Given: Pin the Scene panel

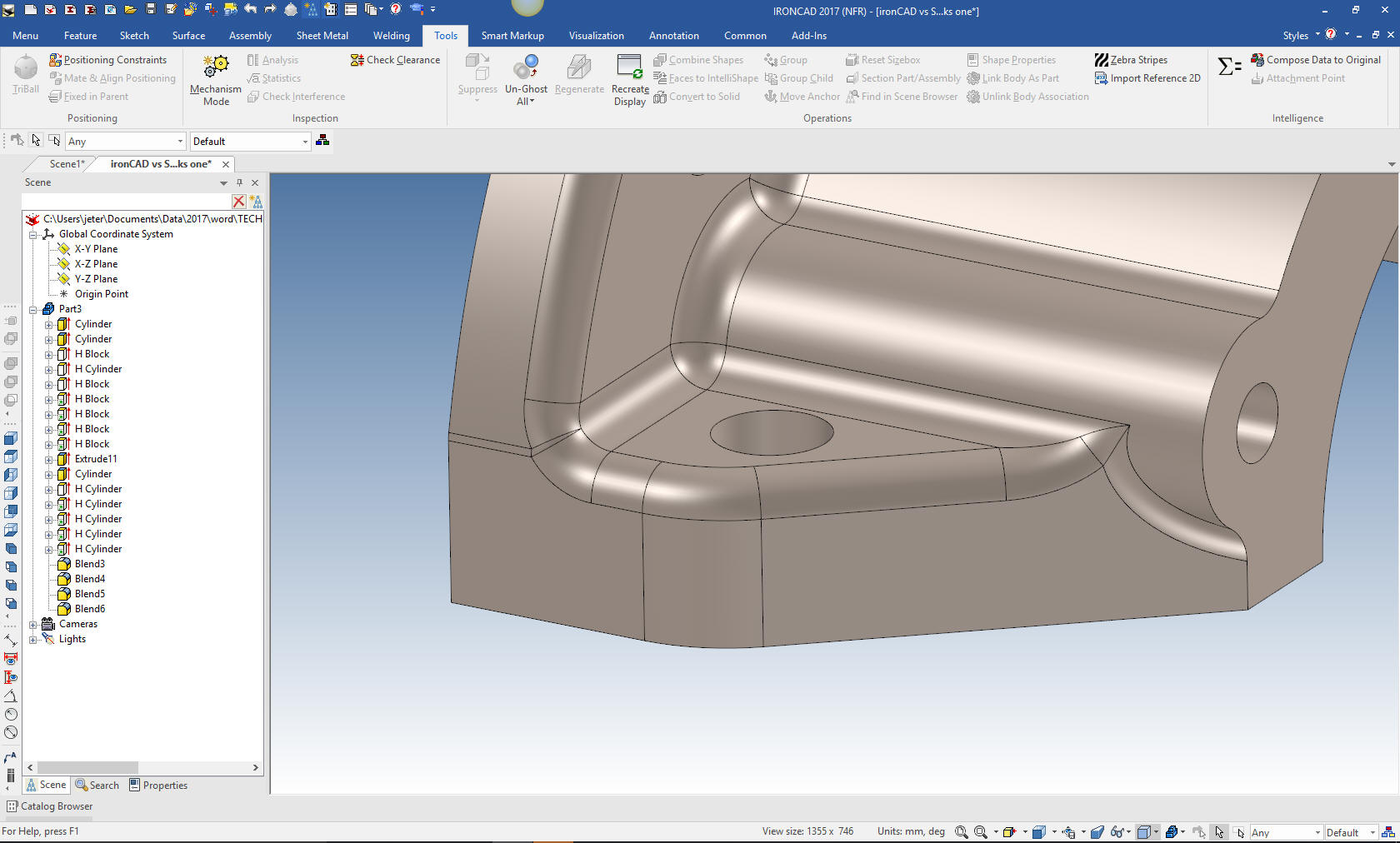Looking at the screenshot, I should coord(239,182).
